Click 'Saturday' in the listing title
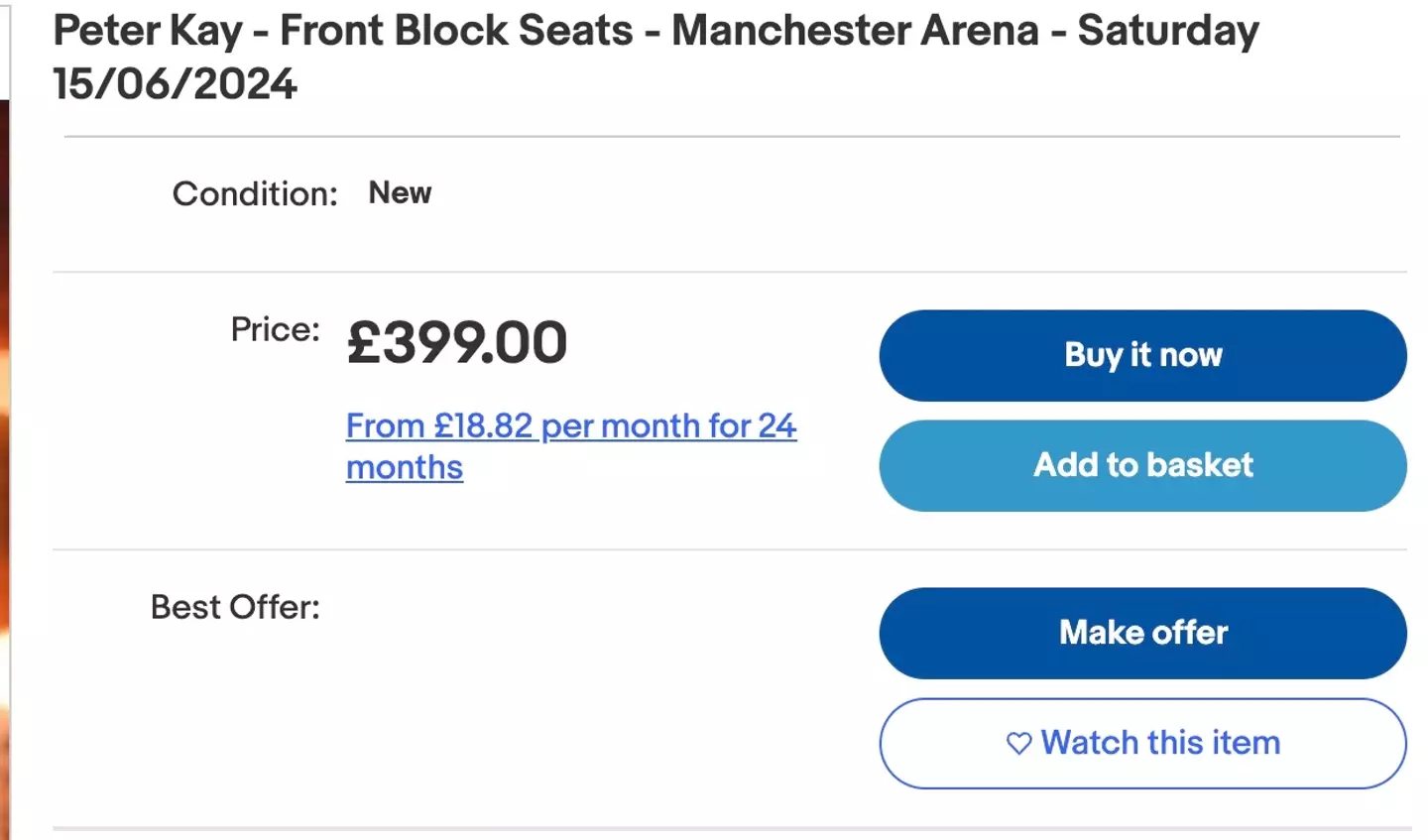 (x=1168, y=31)
